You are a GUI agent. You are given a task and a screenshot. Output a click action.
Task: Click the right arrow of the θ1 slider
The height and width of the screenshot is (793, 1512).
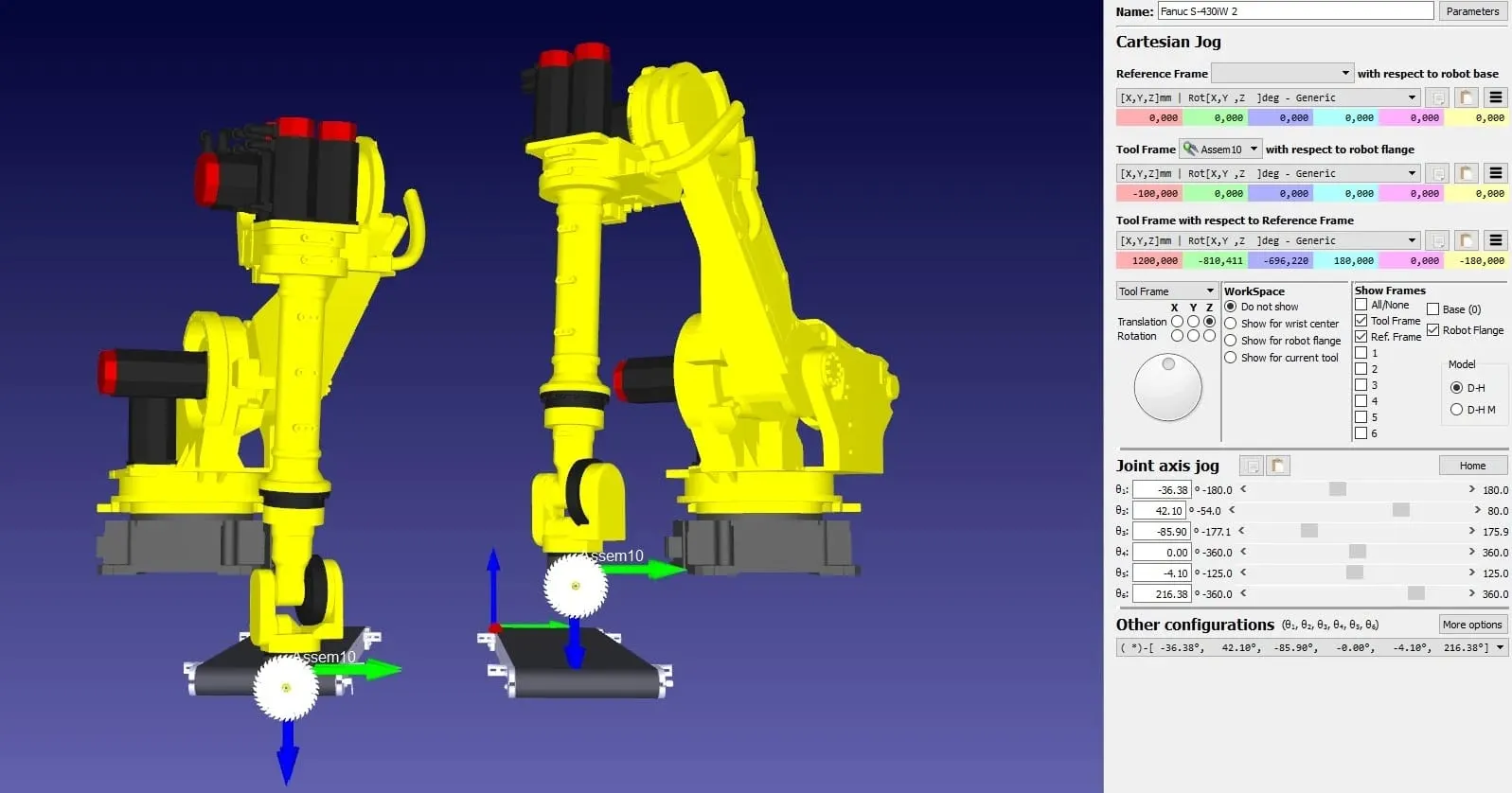coord(1472,490)
